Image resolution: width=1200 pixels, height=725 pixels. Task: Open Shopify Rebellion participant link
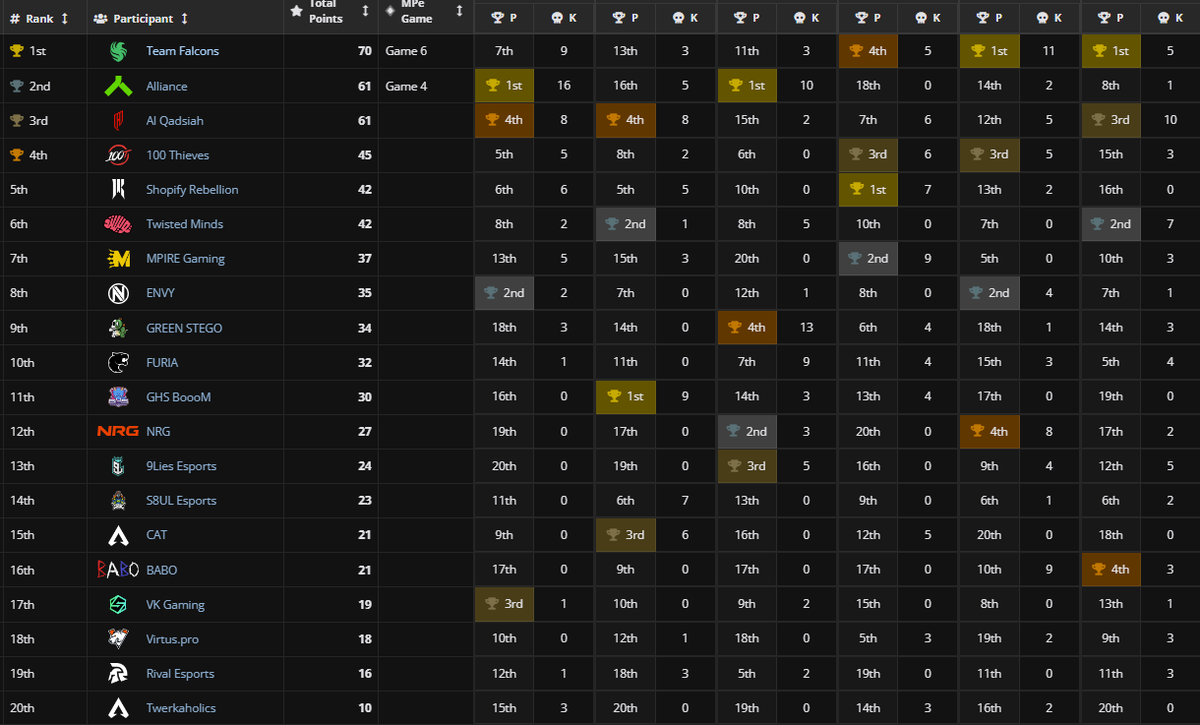[192, 189]
